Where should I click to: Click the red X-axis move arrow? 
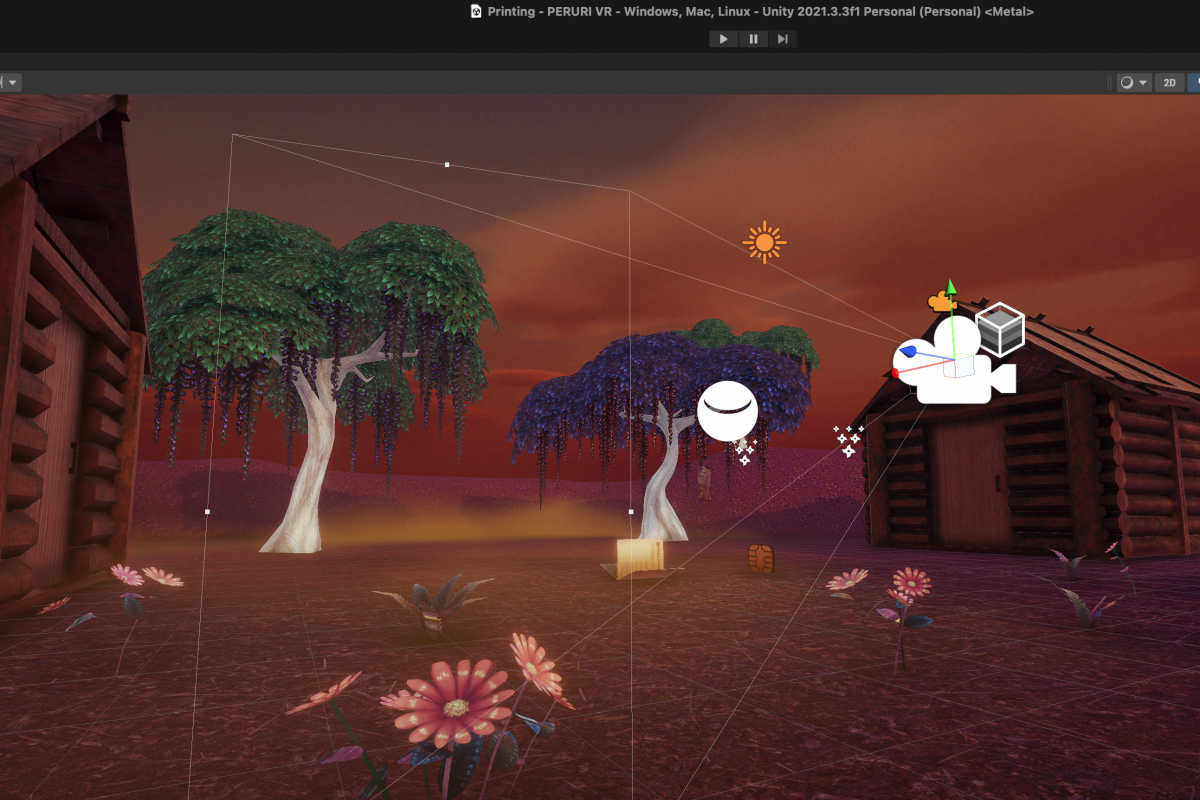pos(896,374)
